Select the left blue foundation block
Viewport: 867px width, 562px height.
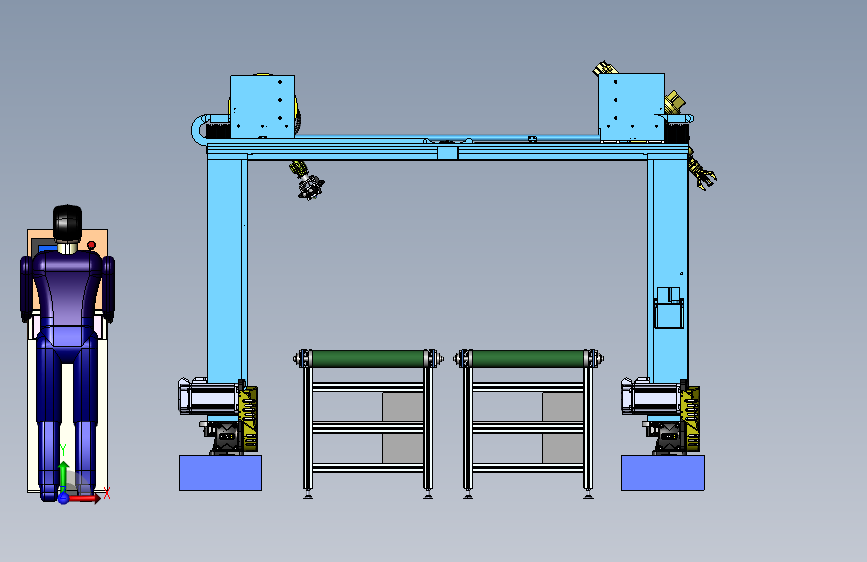pyautogui.click(x=220, y=473)
